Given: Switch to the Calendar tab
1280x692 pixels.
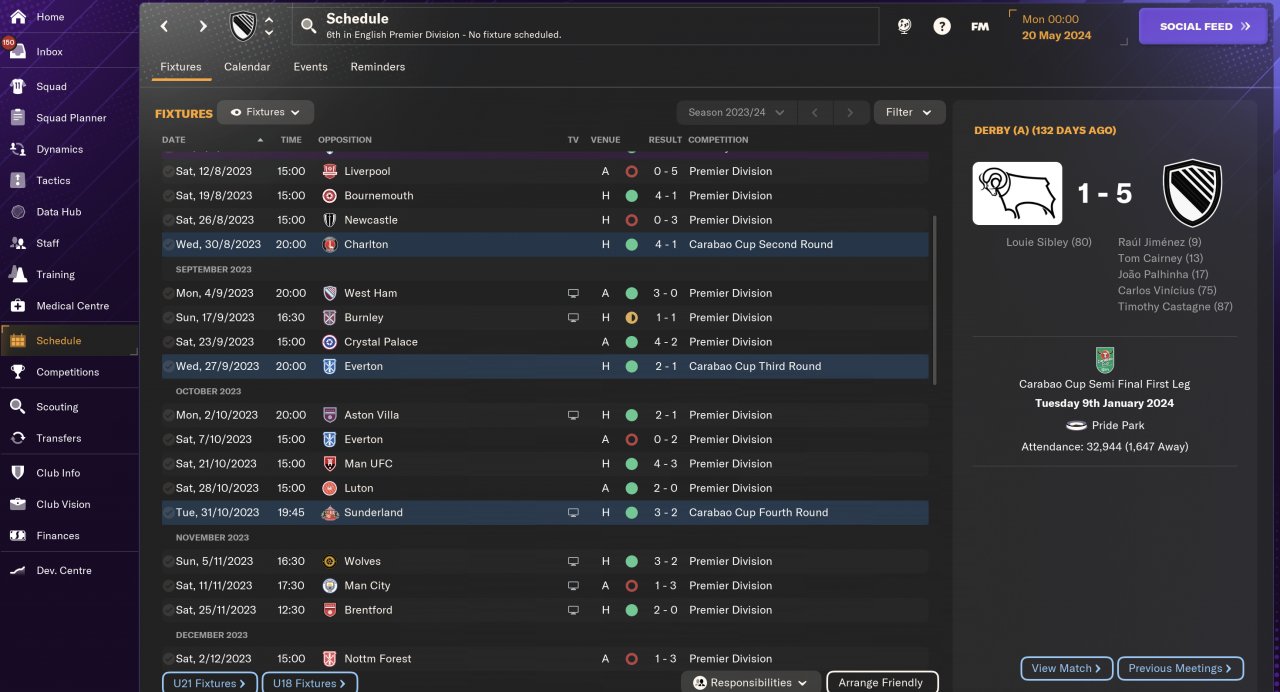Looking at the screenshot, I should click(247, 67).
